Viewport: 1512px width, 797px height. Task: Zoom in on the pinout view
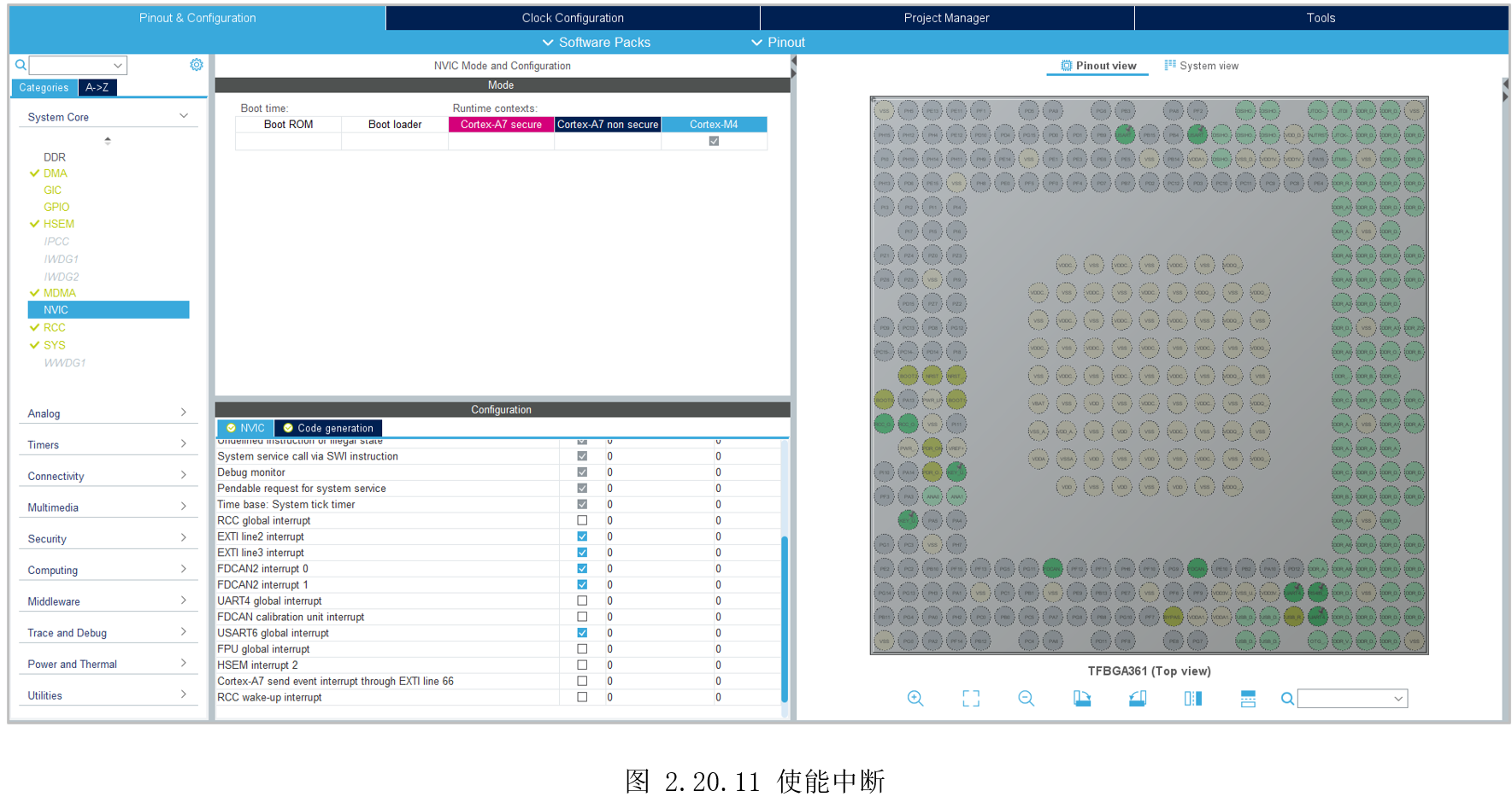point(915,699)
